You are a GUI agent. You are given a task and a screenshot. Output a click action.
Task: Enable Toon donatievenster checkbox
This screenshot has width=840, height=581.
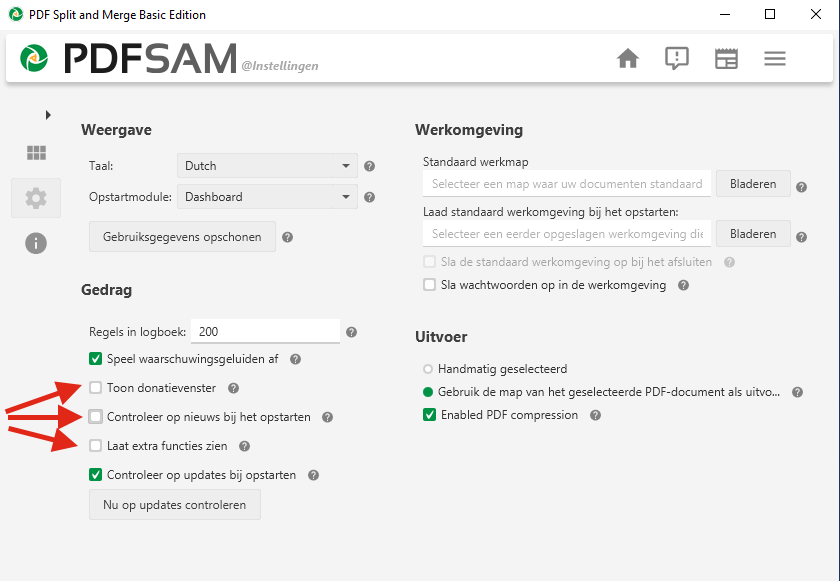click(96, 388)
